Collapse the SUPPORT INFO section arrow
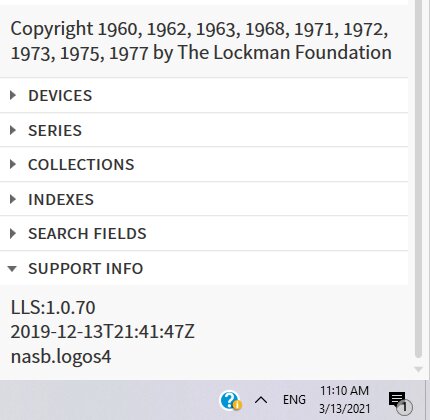This screenshot has width=430, height=420. click(12, 269)
